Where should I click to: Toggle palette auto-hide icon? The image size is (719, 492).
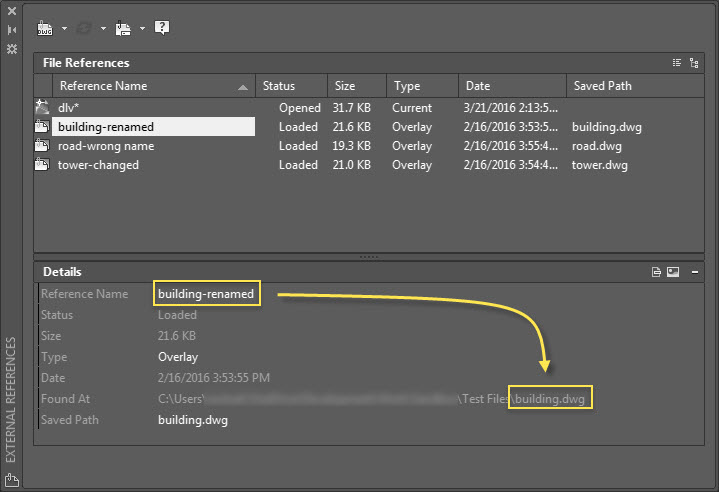12,29
